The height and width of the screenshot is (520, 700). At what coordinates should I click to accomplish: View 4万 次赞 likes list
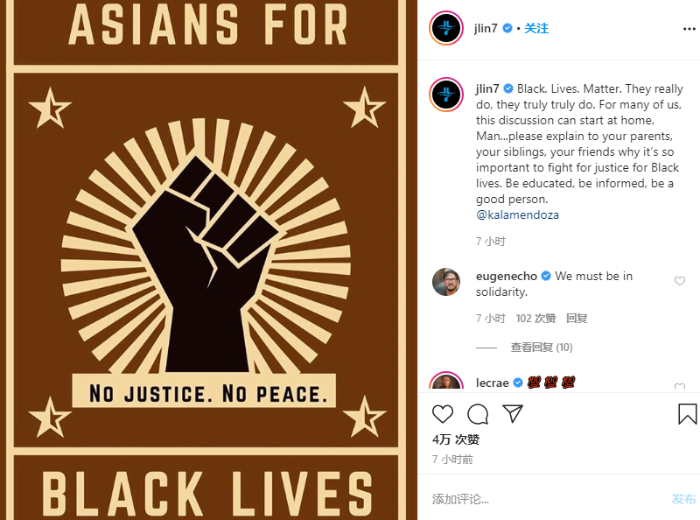coord(456,440)
